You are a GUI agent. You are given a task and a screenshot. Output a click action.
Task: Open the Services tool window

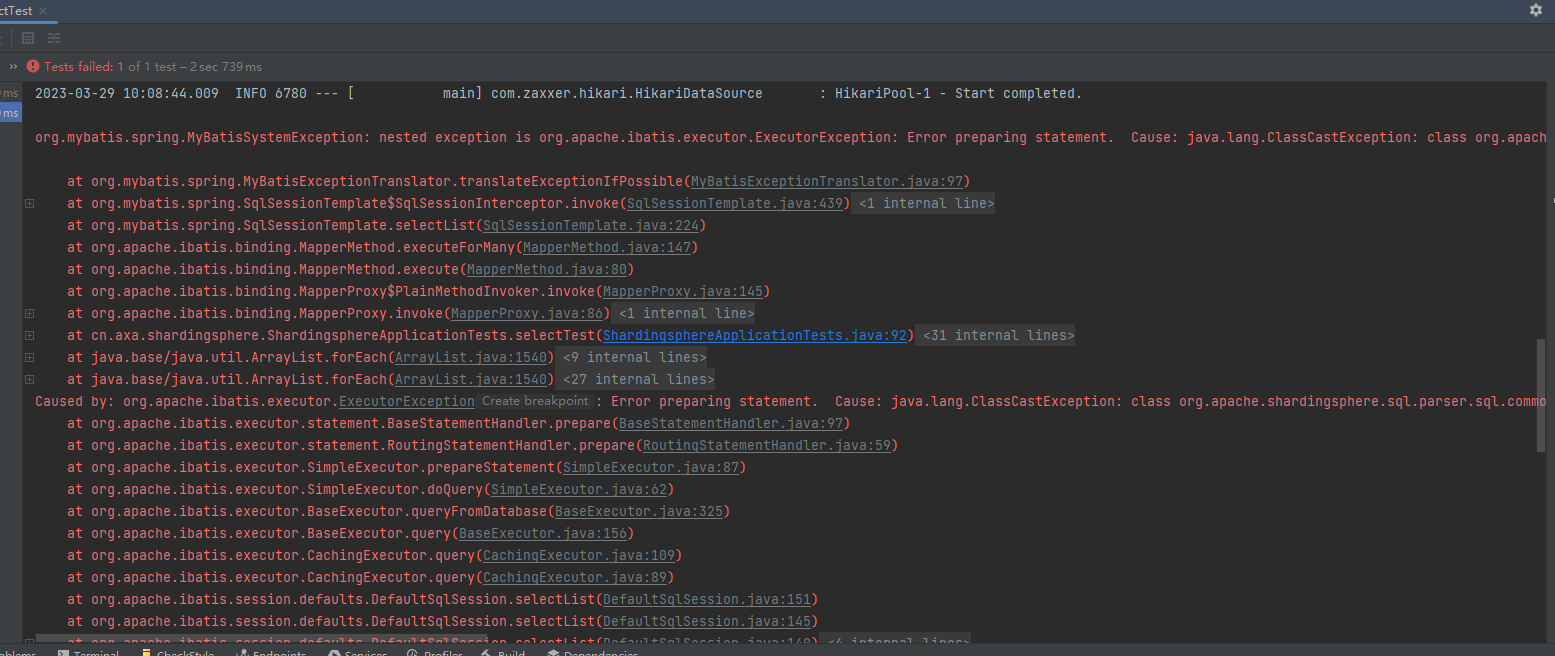coord(357,651)
